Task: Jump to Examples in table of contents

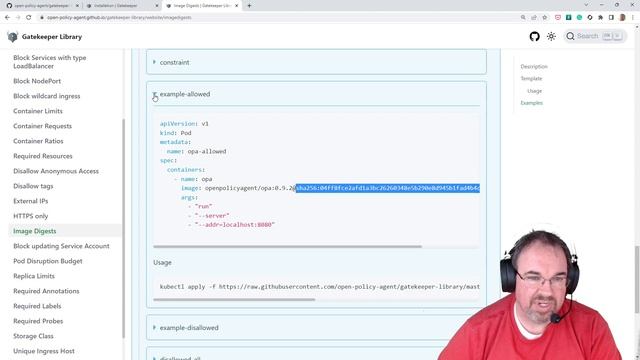Action: tap(531, 103)
